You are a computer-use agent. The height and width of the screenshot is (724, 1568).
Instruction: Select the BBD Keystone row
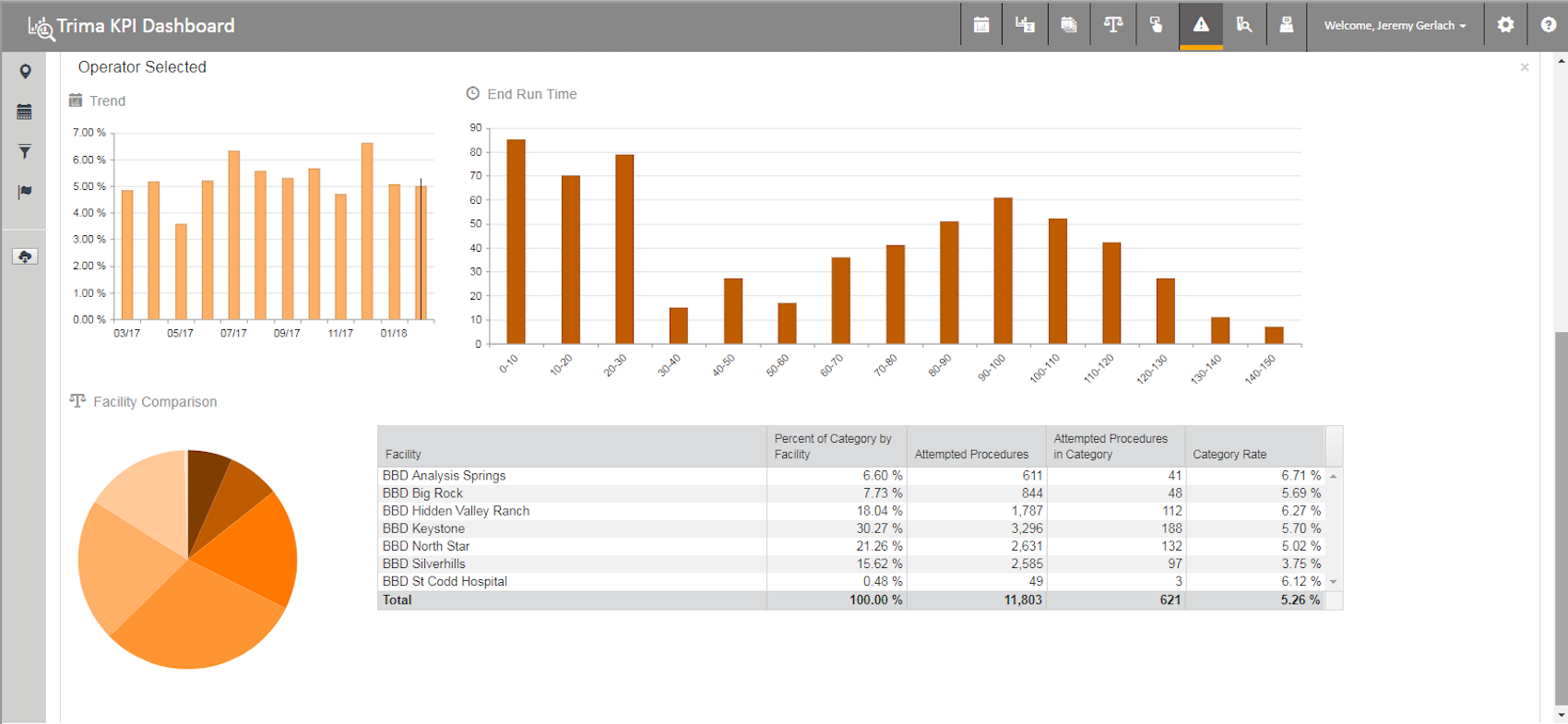click(x=851, y=528)
